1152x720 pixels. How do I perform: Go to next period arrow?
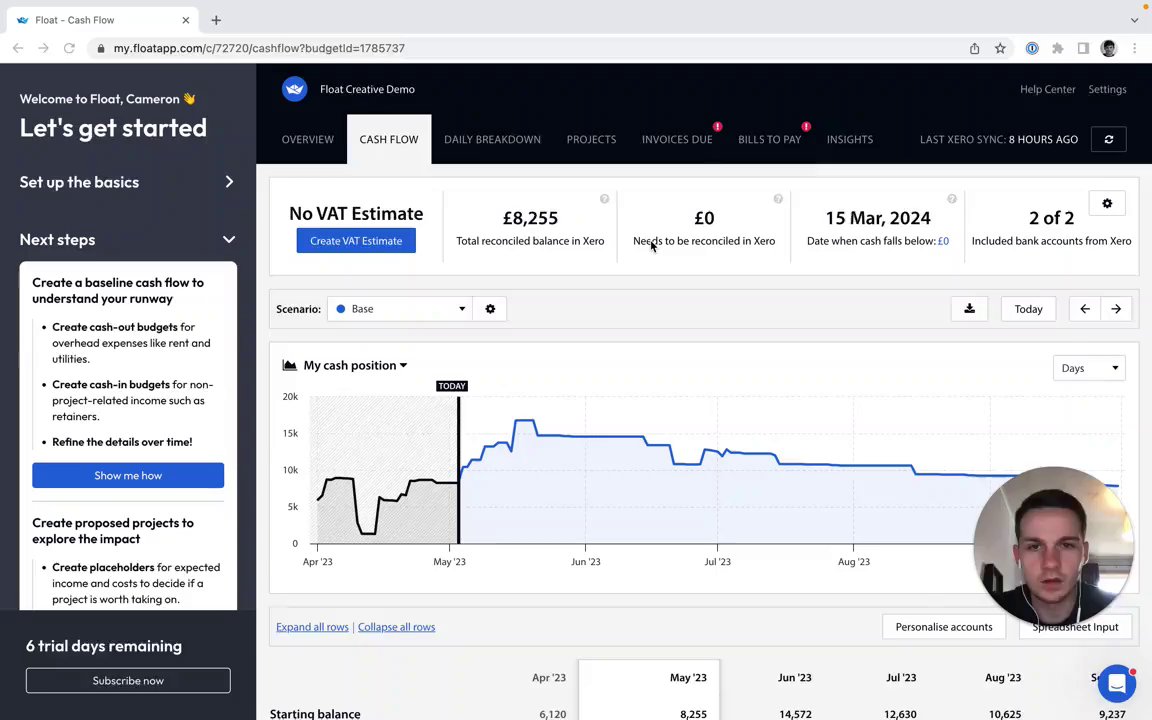pos(1116,309)
